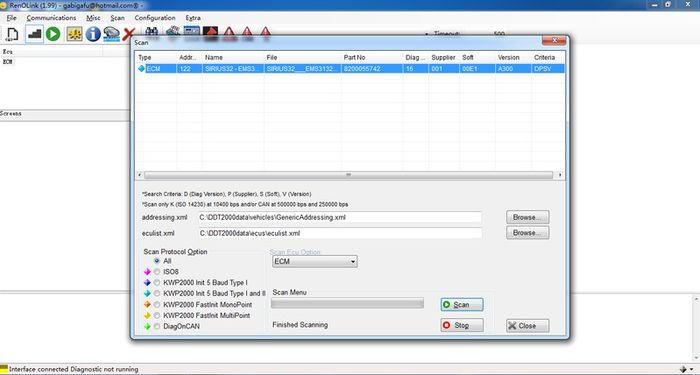Click Browse button next to addressing.xml
The image size is (700, 375).
[528, 217]
